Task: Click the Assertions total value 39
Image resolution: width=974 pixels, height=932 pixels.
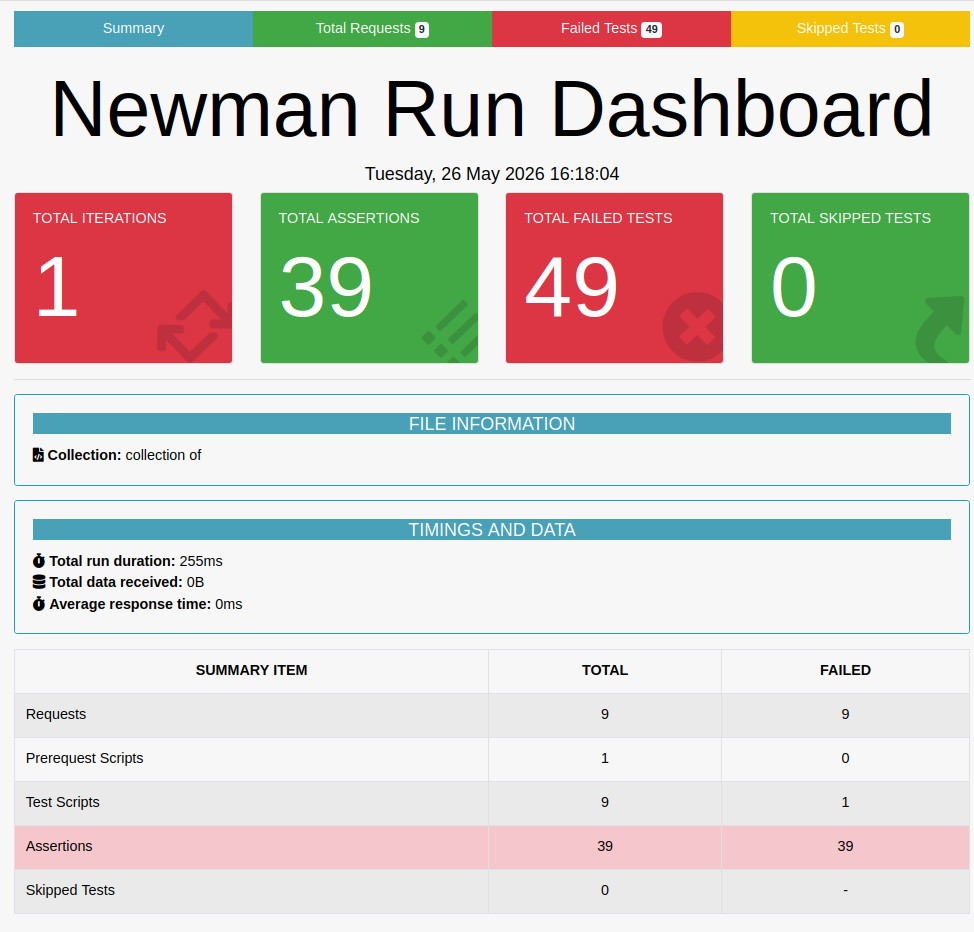Action: click(605, 846)
